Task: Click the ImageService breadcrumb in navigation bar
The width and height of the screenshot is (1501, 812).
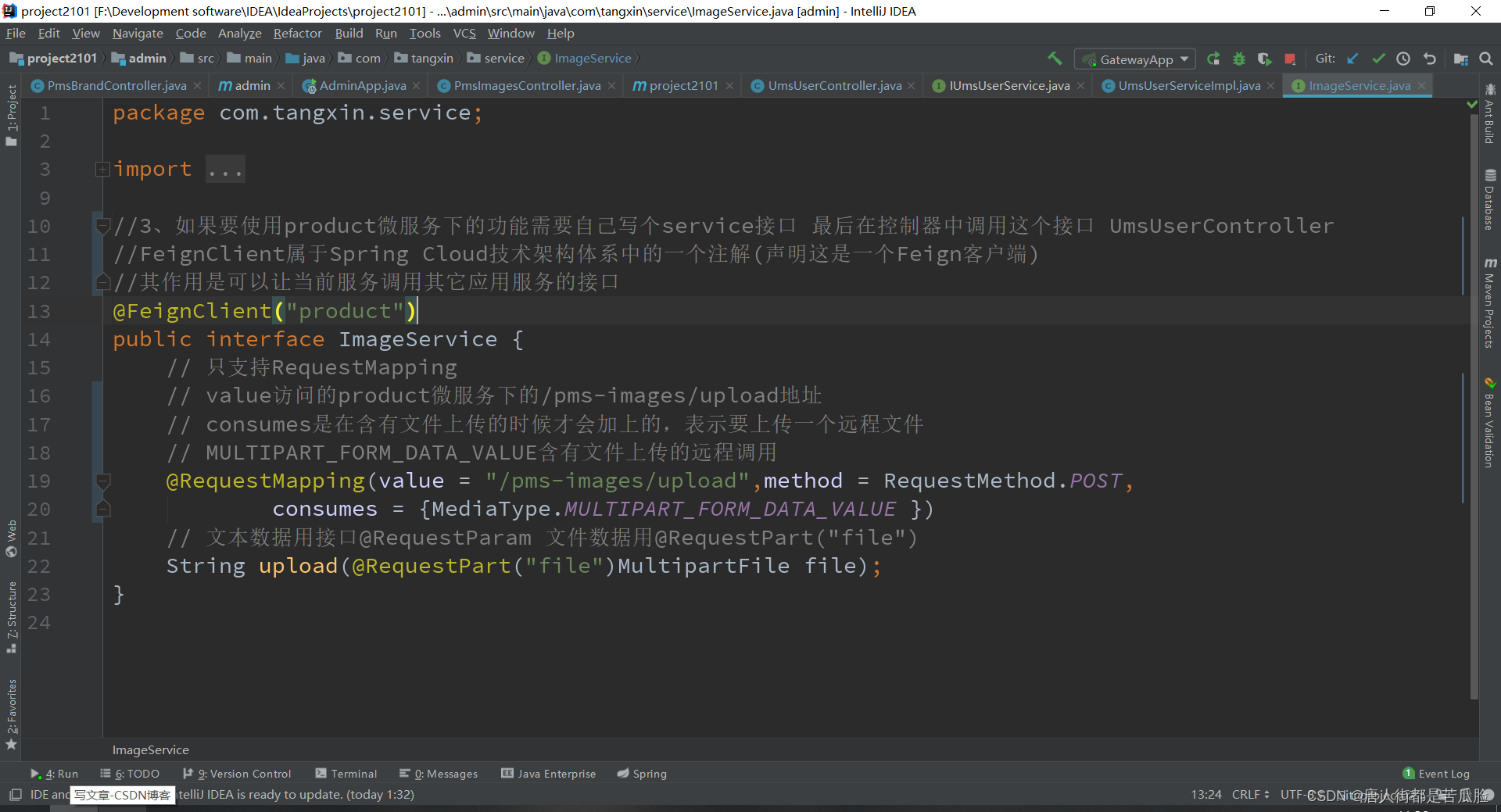Action: pyautogui.click(x=585, y=59)
